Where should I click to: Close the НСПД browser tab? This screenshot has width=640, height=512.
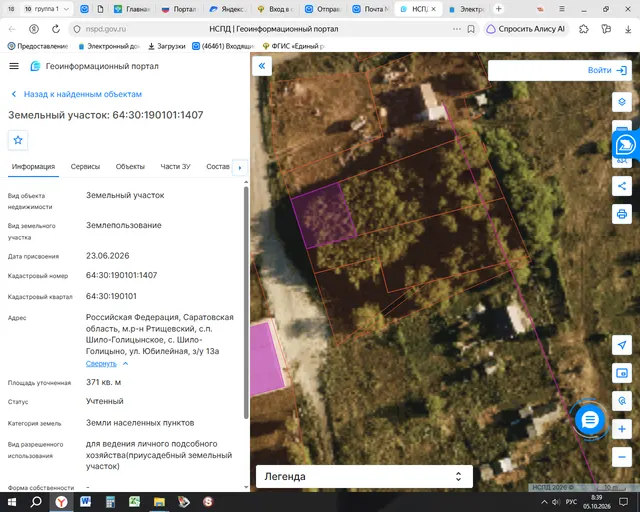(433, 9)
